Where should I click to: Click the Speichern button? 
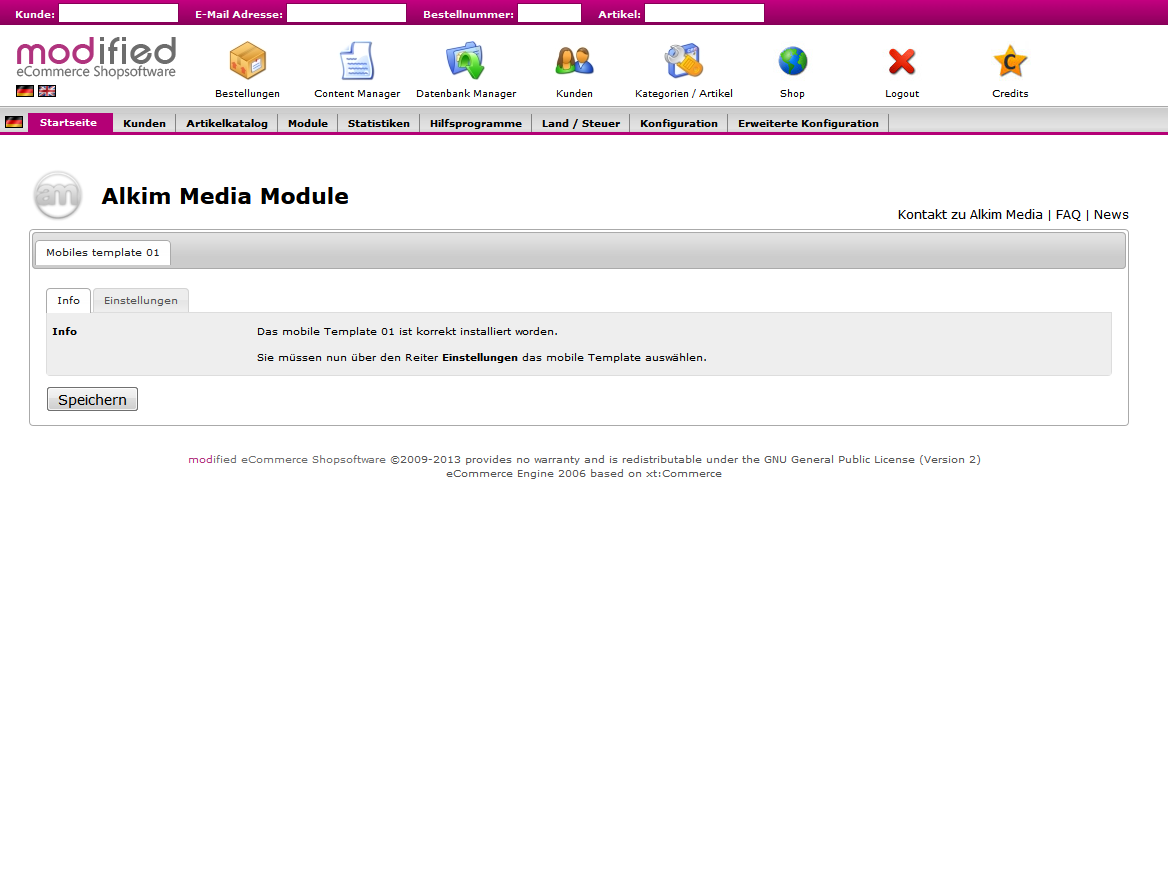pos(92,399)
